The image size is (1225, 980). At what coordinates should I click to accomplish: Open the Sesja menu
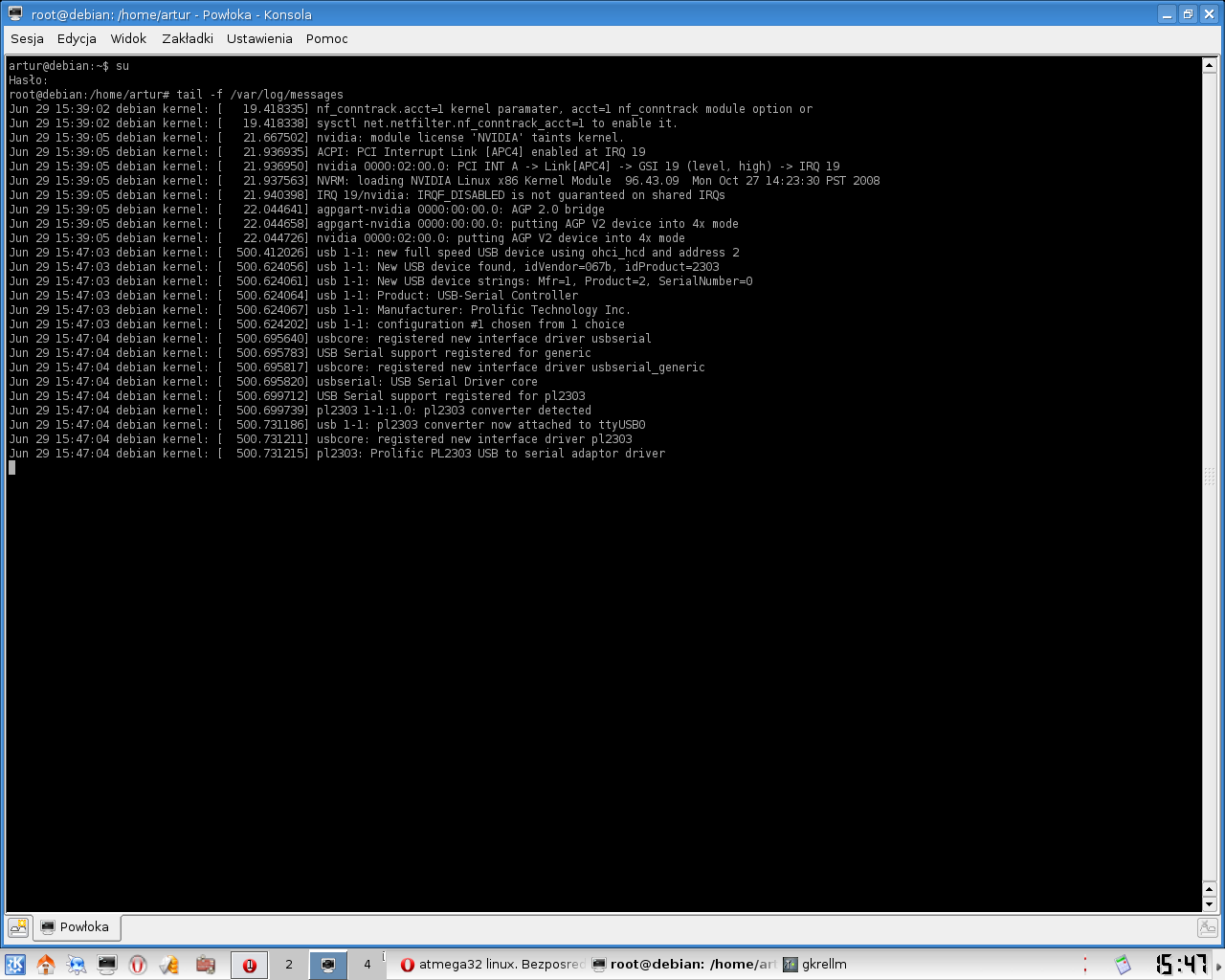[27, 39]
